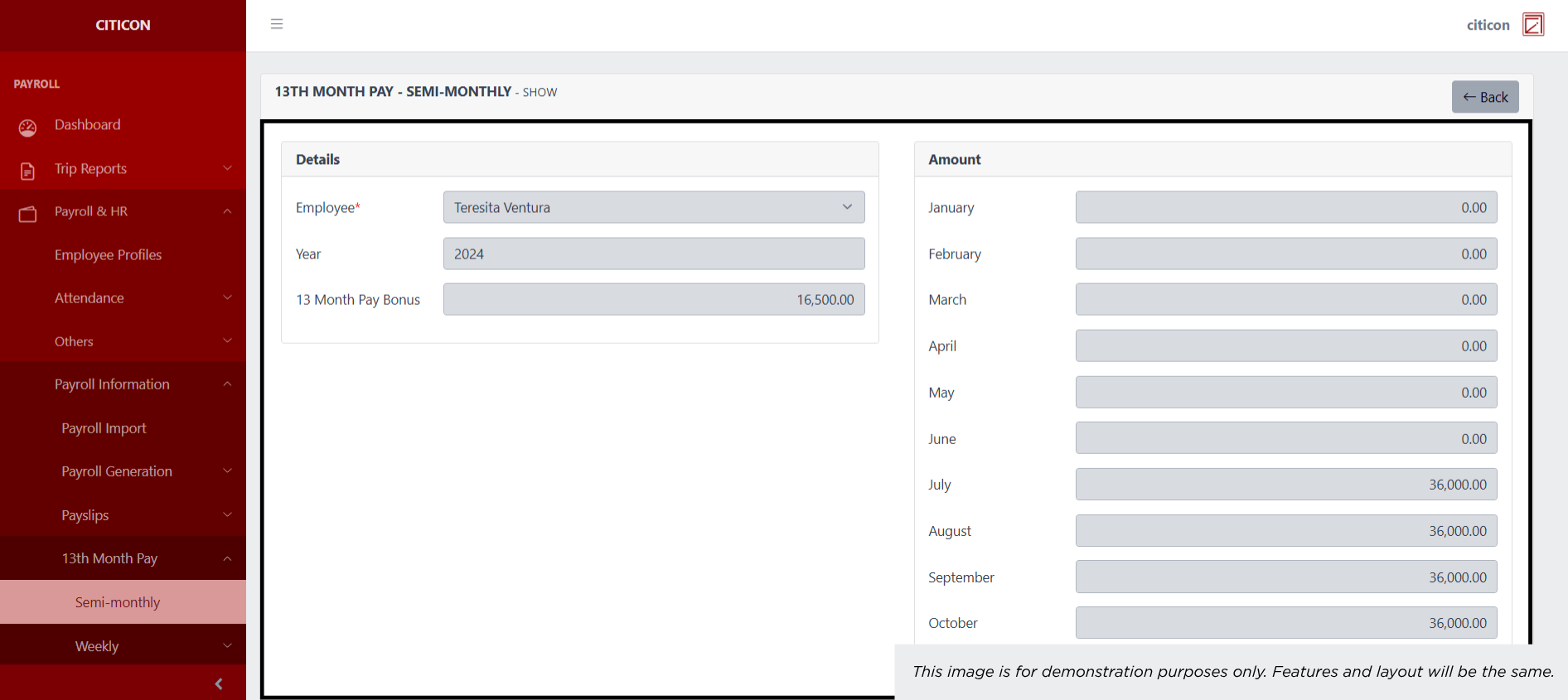Image resolution: width=1568 pixels, height=700 pixels.
Task: Click the Trip Reports document icon
Action: [27, 171]
